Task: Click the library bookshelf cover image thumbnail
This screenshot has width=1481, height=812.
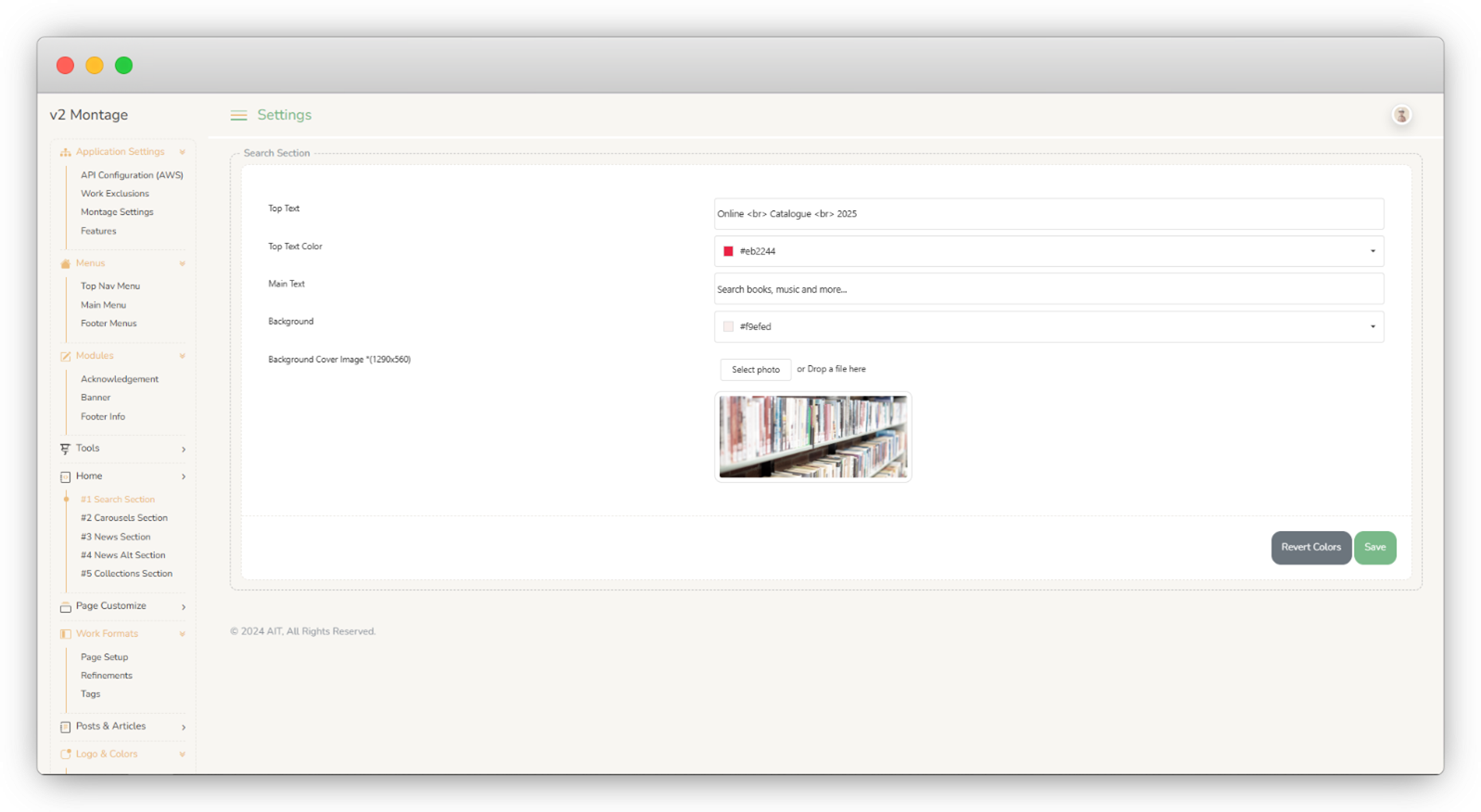Action: (x=812, y=437)
